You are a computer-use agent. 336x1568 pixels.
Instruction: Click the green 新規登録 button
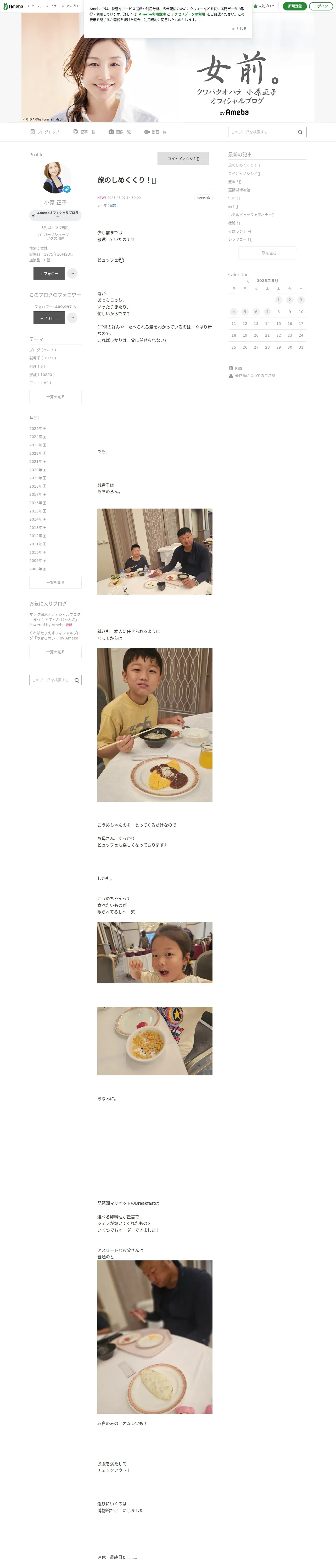(295, 6)
